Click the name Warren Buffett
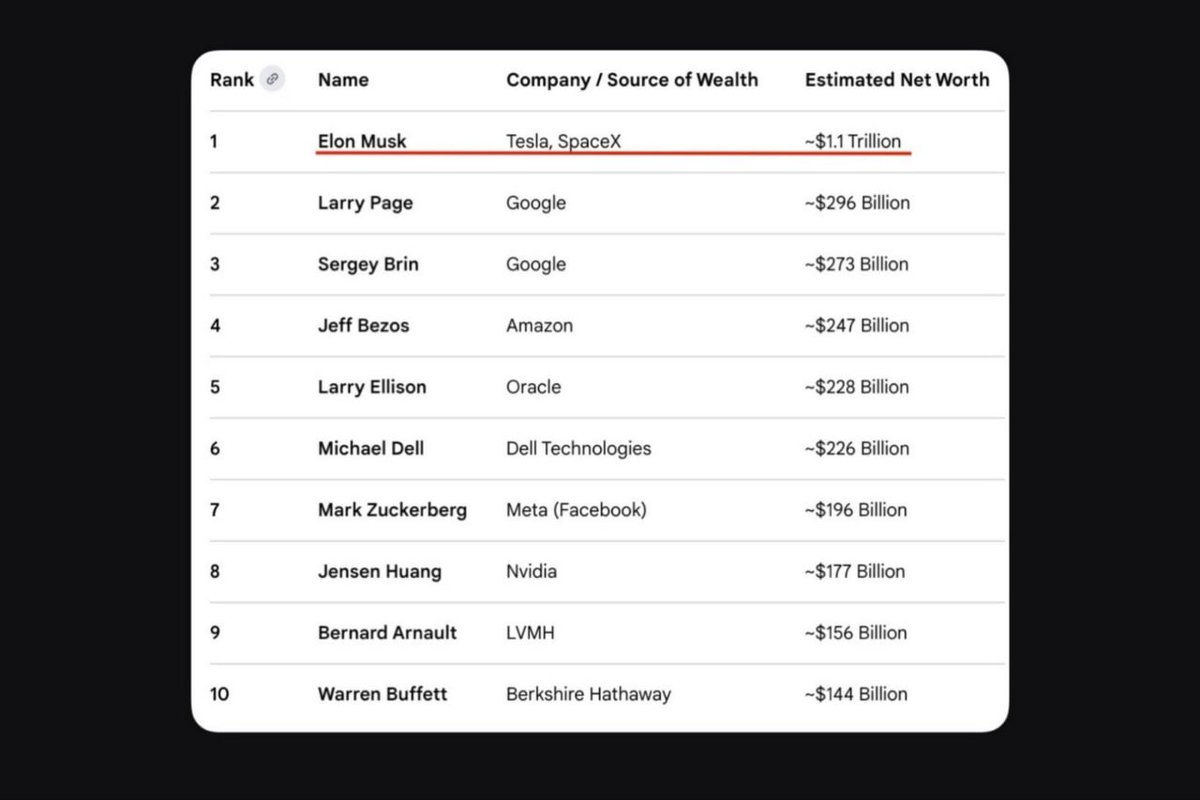Viewport: 1200px width, 800px height. (x=382, y=694)
